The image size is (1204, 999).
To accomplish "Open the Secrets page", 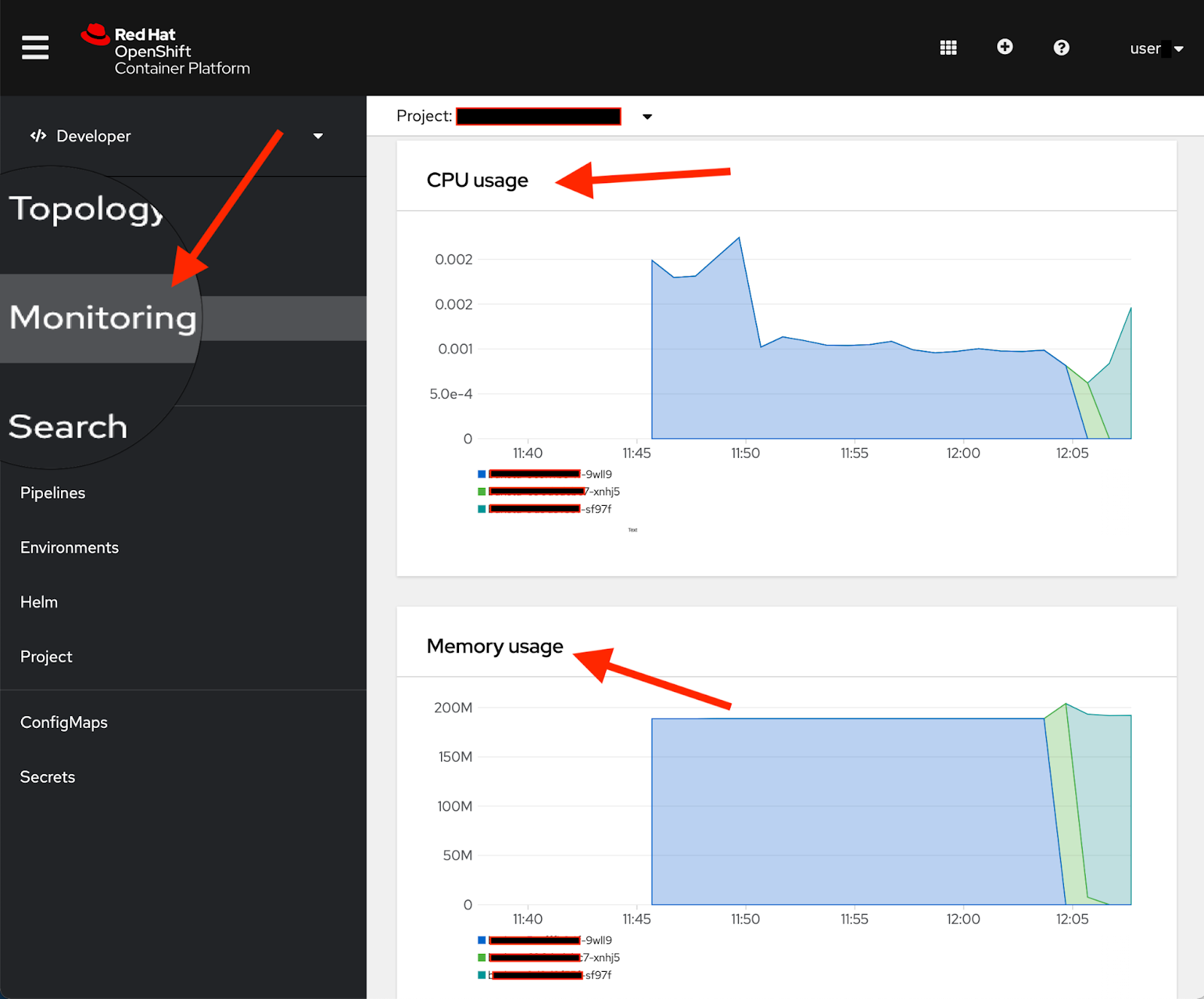I will [x=47, y=776].
